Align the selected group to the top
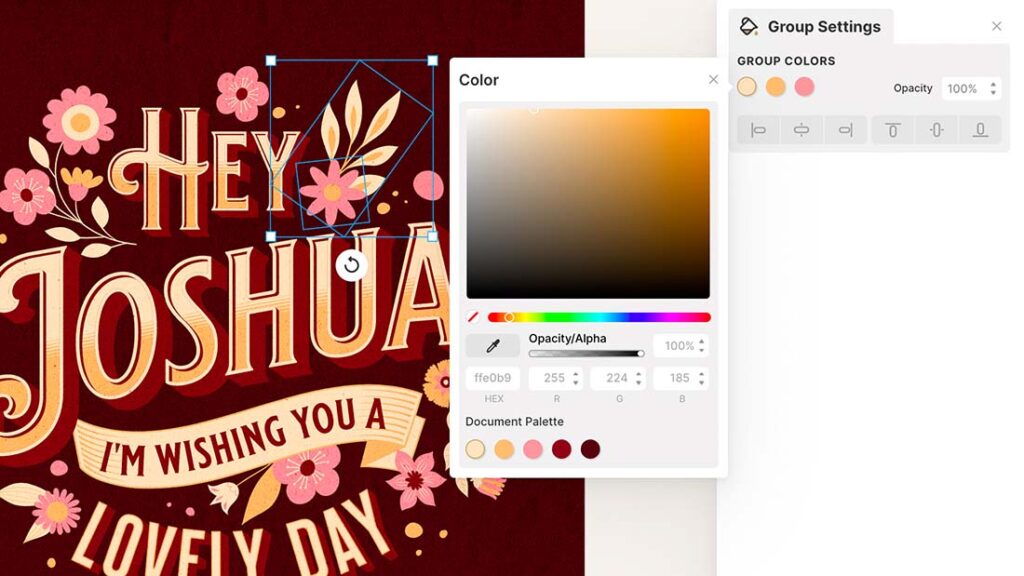Image resolution: width=1024 pixels, height=576 pixels. pyautogui.click(x=891, y=129)
